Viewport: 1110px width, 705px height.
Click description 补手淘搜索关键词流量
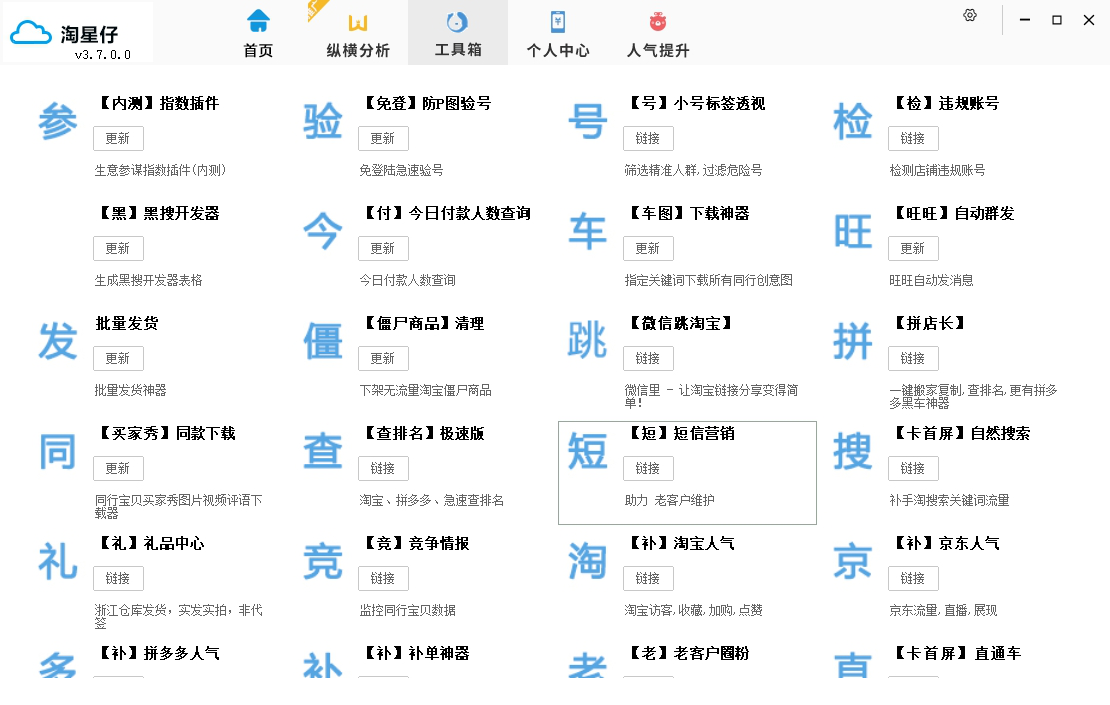point(949,500)
